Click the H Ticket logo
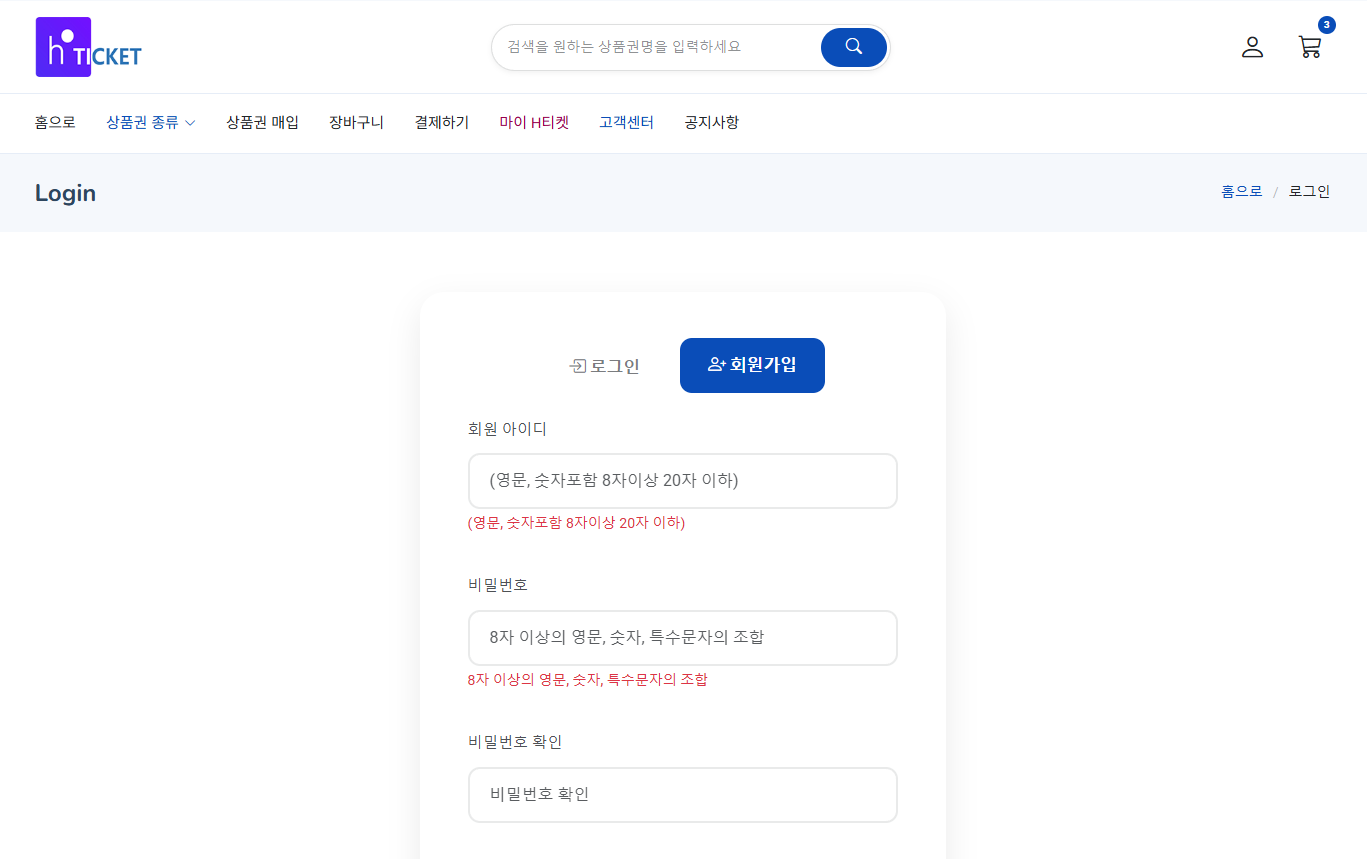 click(x=89, y=47)
